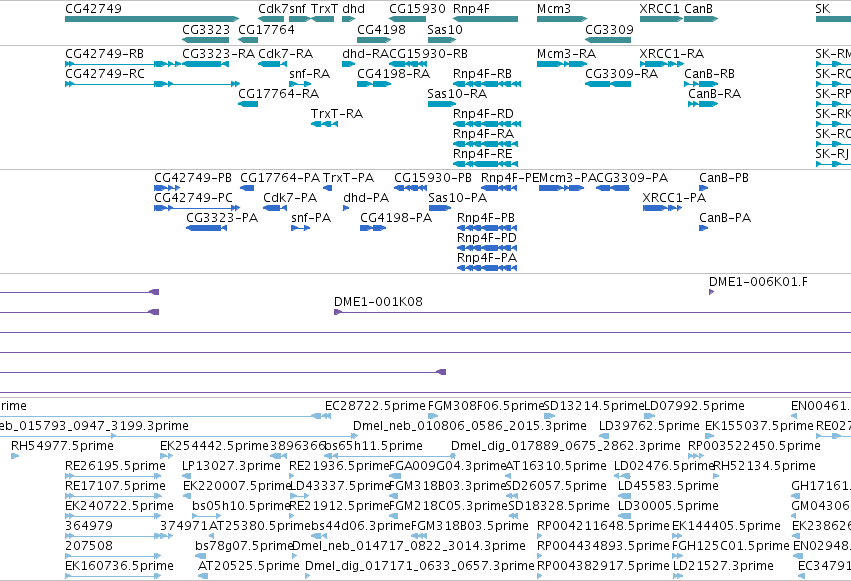The image size is (851, 581).
Task: Select transcript CG15930-RB
Action: 408,64
